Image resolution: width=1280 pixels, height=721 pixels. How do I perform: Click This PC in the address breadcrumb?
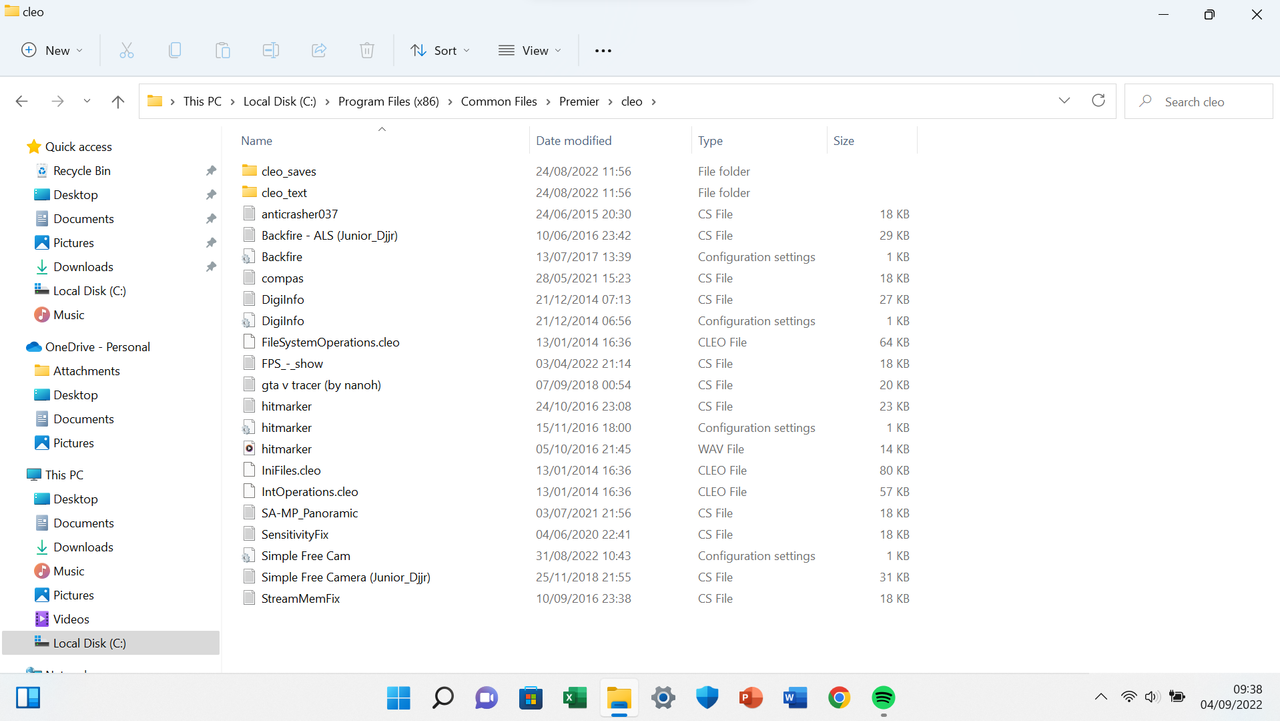(202, 101)
